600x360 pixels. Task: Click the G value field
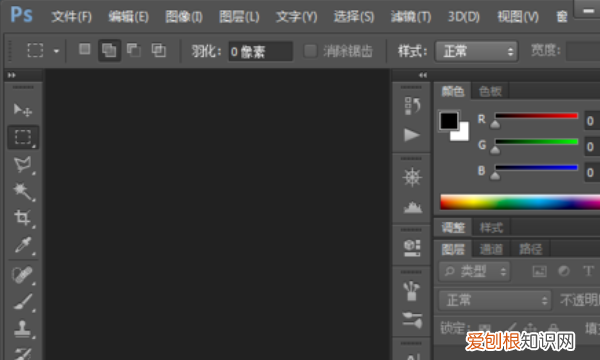click(592, 147)
